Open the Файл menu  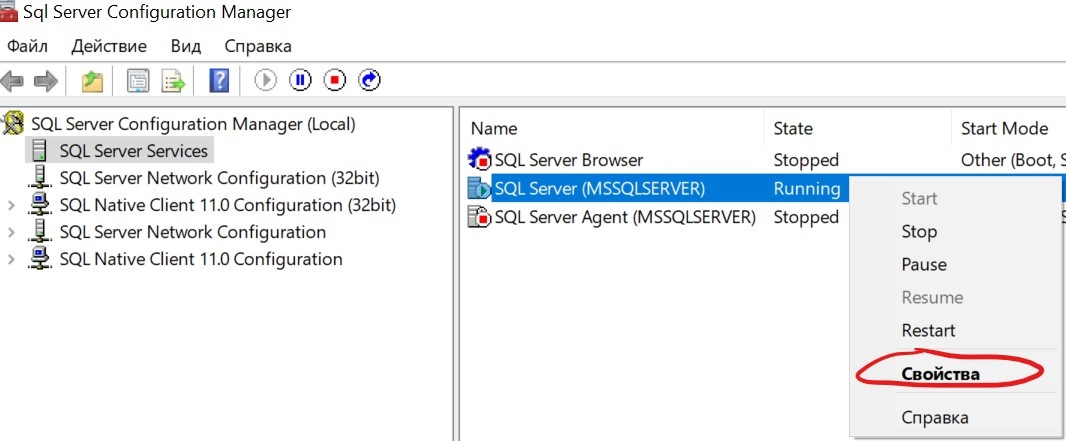(x=27, y=46)
